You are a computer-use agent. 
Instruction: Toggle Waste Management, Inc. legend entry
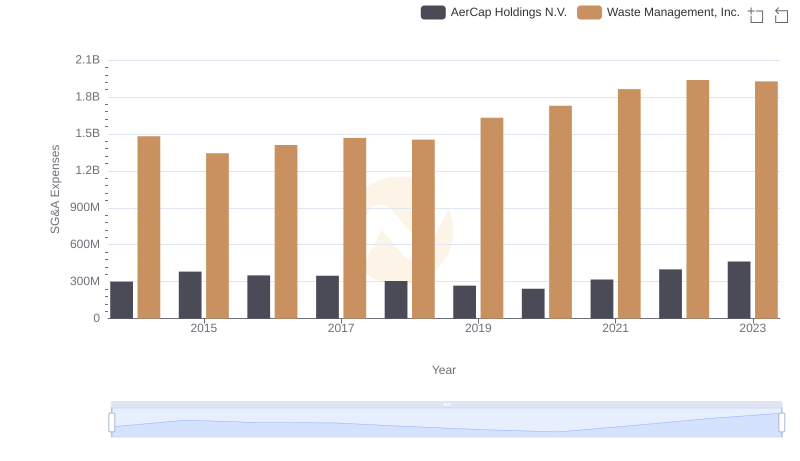point(658,12)
